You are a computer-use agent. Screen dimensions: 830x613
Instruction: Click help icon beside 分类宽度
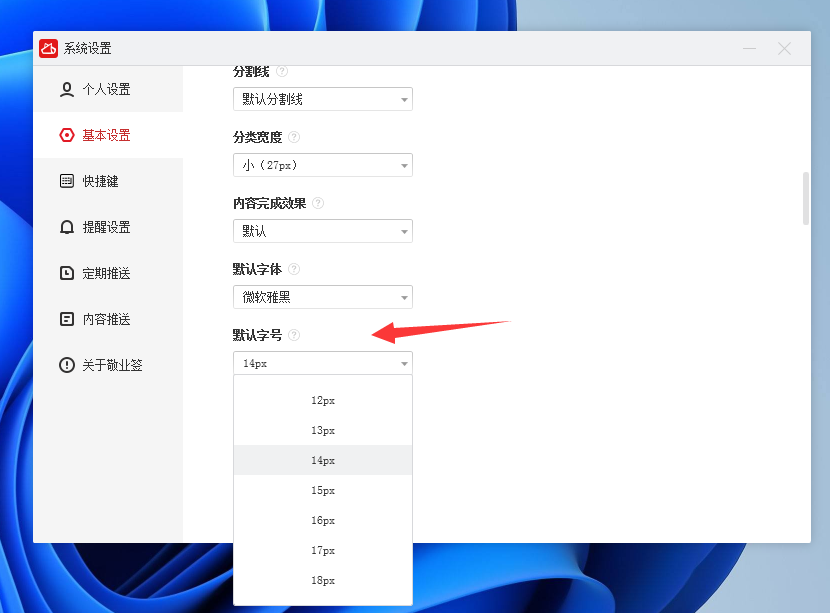[x=294, y=137]
